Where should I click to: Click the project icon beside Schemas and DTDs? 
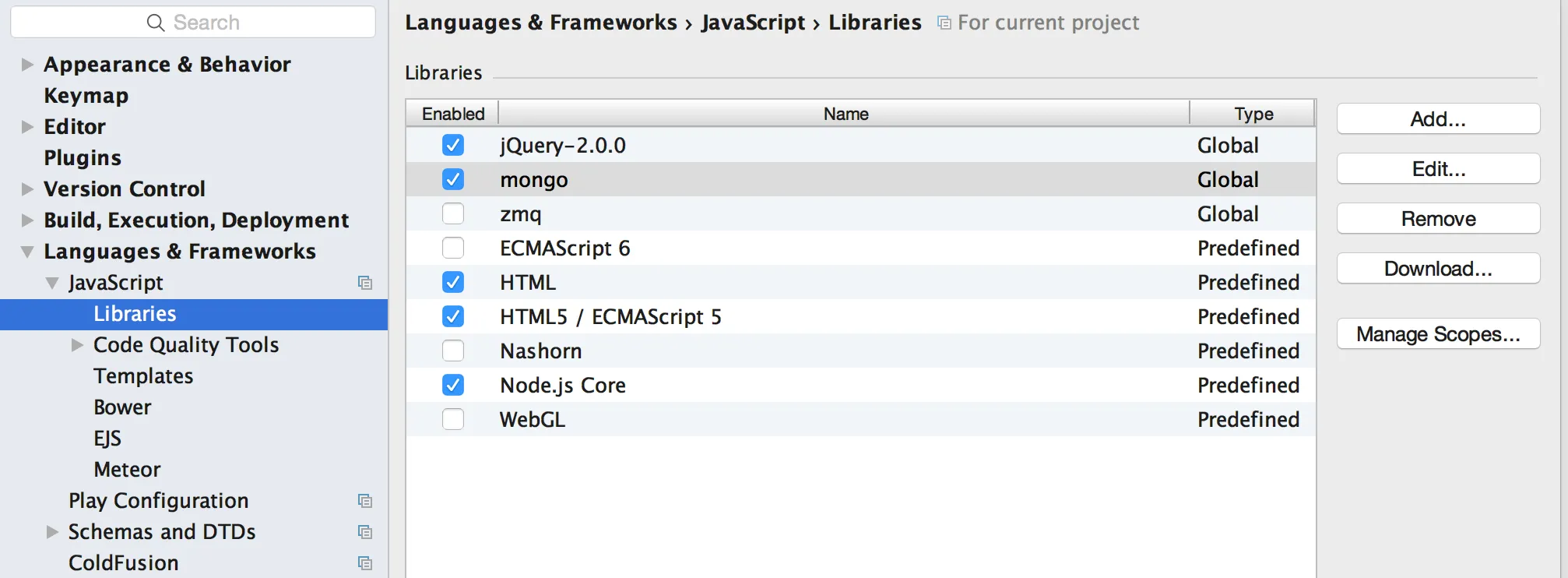[x=364, y=532]
